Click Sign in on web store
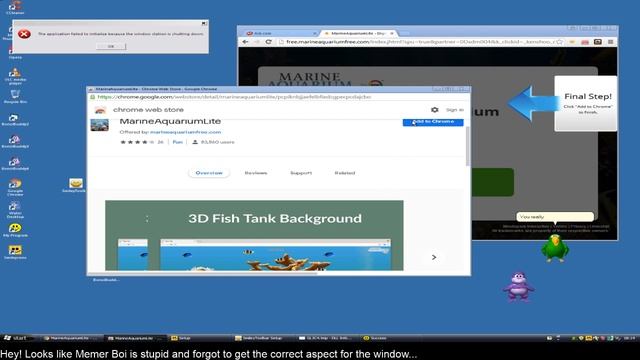 coord(455,110)
